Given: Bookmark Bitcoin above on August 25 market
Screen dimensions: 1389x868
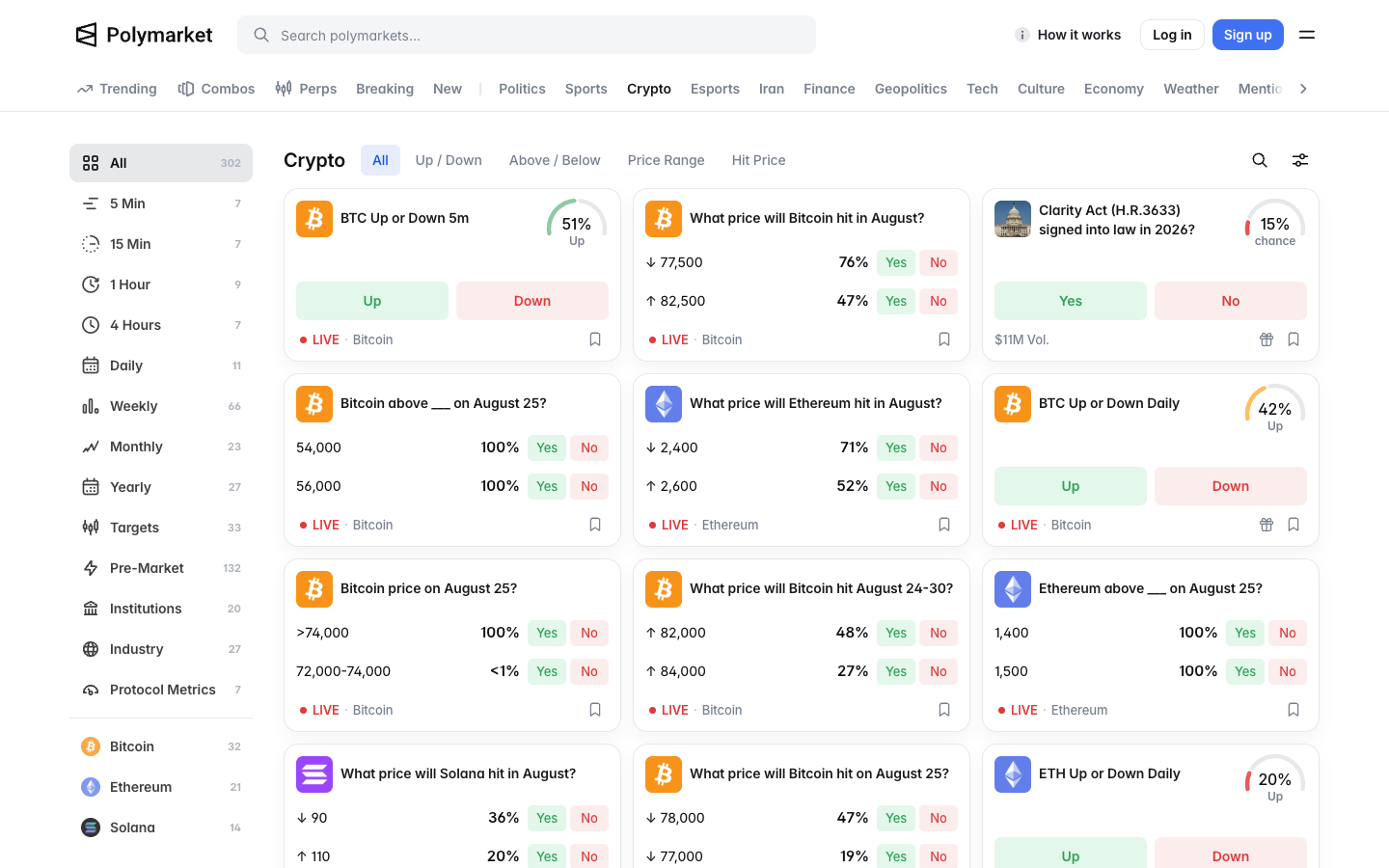Looking at the screenshot, I should 595,525.
